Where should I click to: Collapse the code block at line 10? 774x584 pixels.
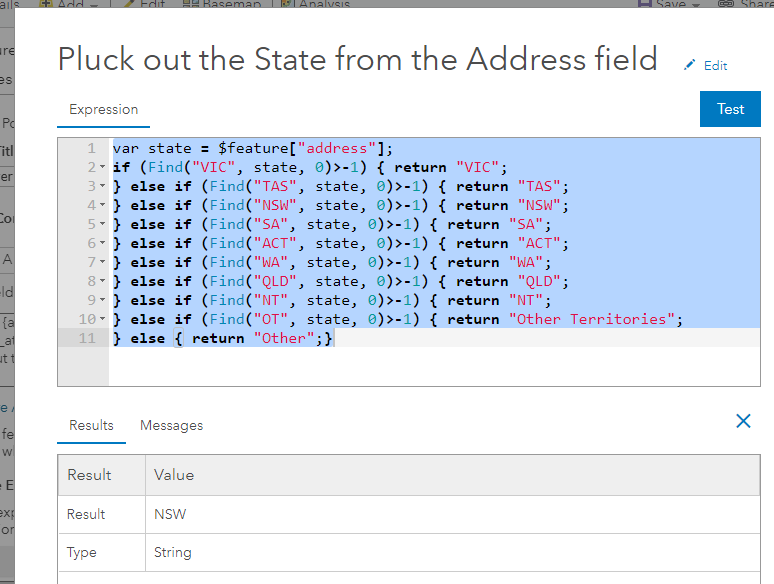(103, 320)
